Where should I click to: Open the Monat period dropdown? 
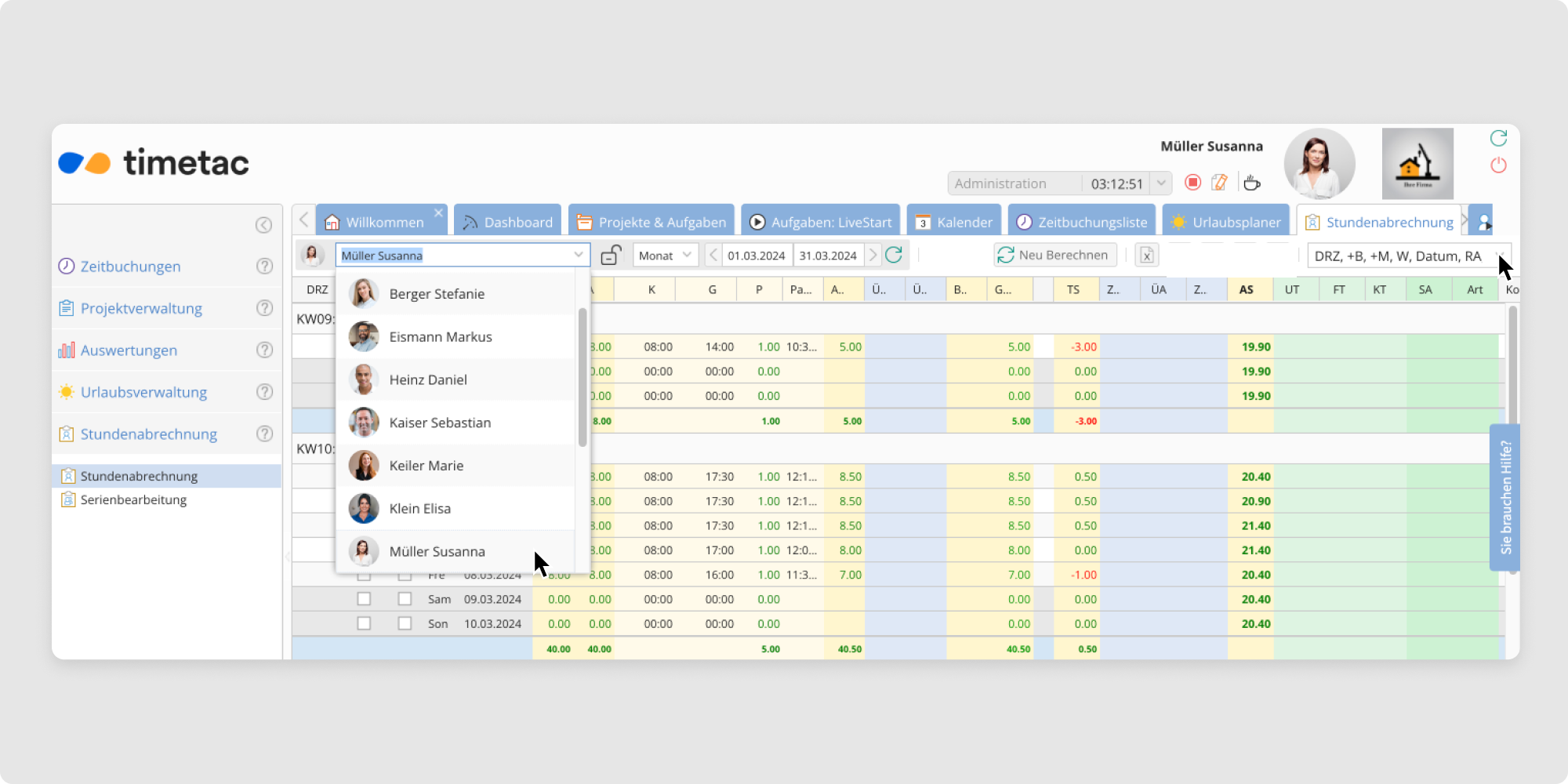pos(665,256)
